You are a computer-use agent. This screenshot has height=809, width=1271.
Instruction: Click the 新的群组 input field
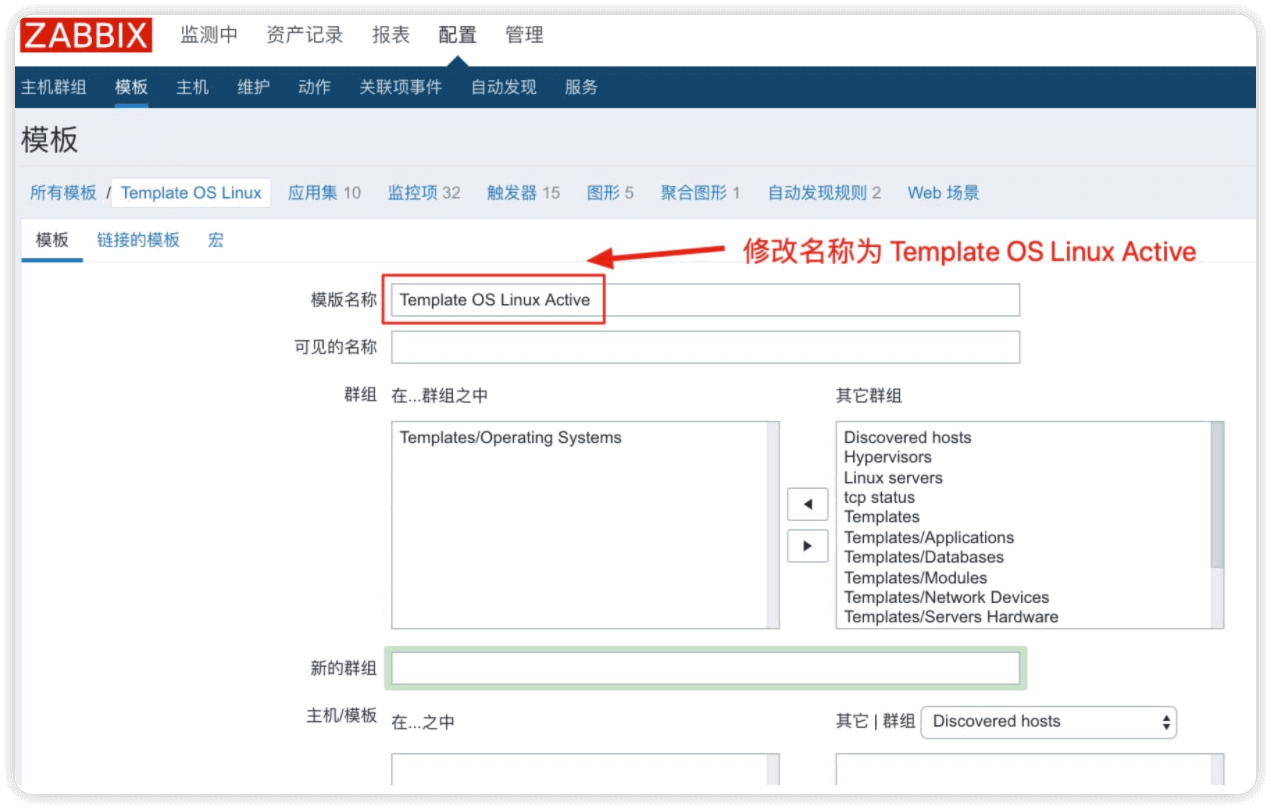705,668
